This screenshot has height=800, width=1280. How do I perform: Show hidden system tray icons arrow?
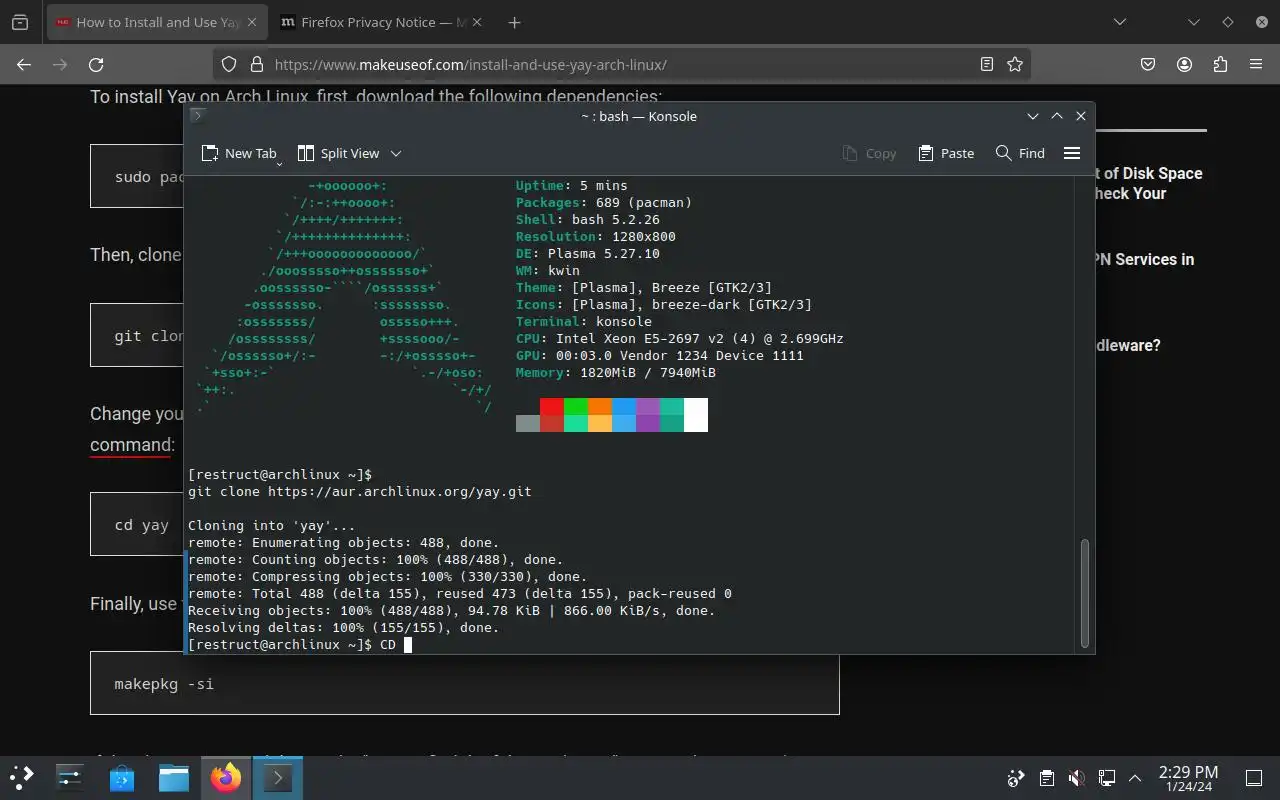(1135, 778)
